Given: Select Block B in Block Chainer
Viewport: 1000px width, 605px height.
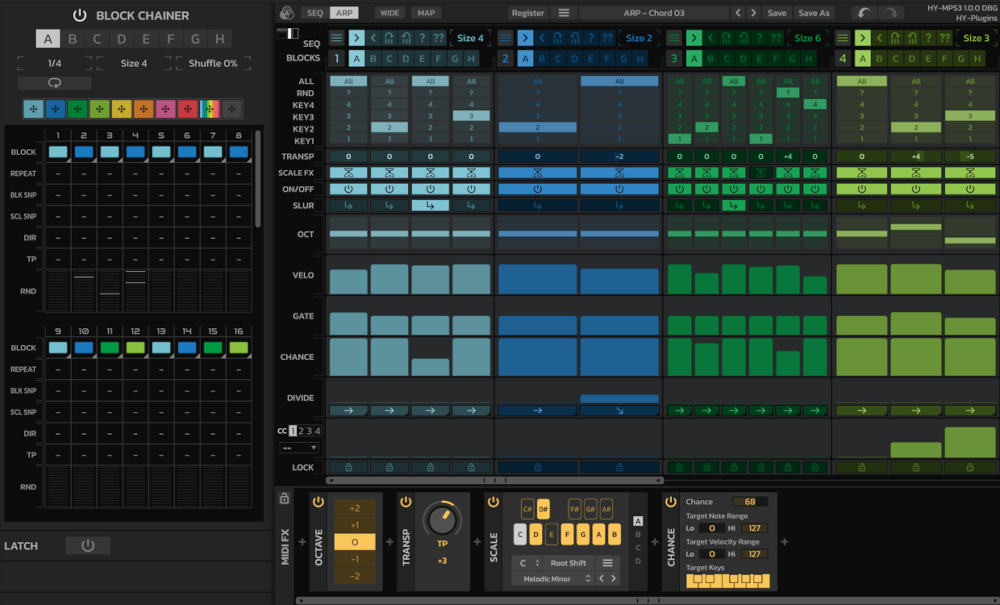Looking at the screenshot, I should [74, 37].
